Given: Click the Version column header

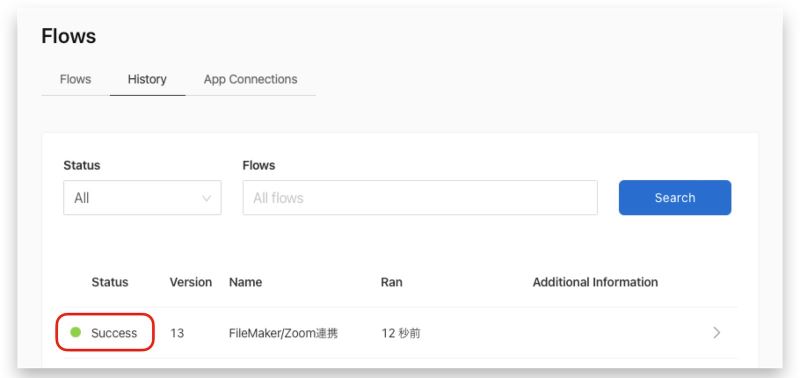Looking at the screenshot, I should point(191,282).
